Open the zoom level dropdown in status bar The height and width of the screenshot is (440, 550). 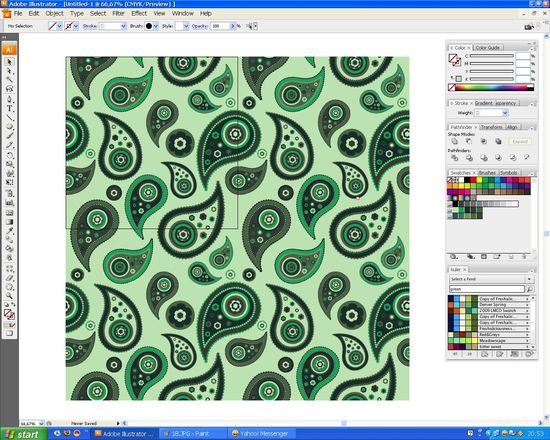[41, 424]
